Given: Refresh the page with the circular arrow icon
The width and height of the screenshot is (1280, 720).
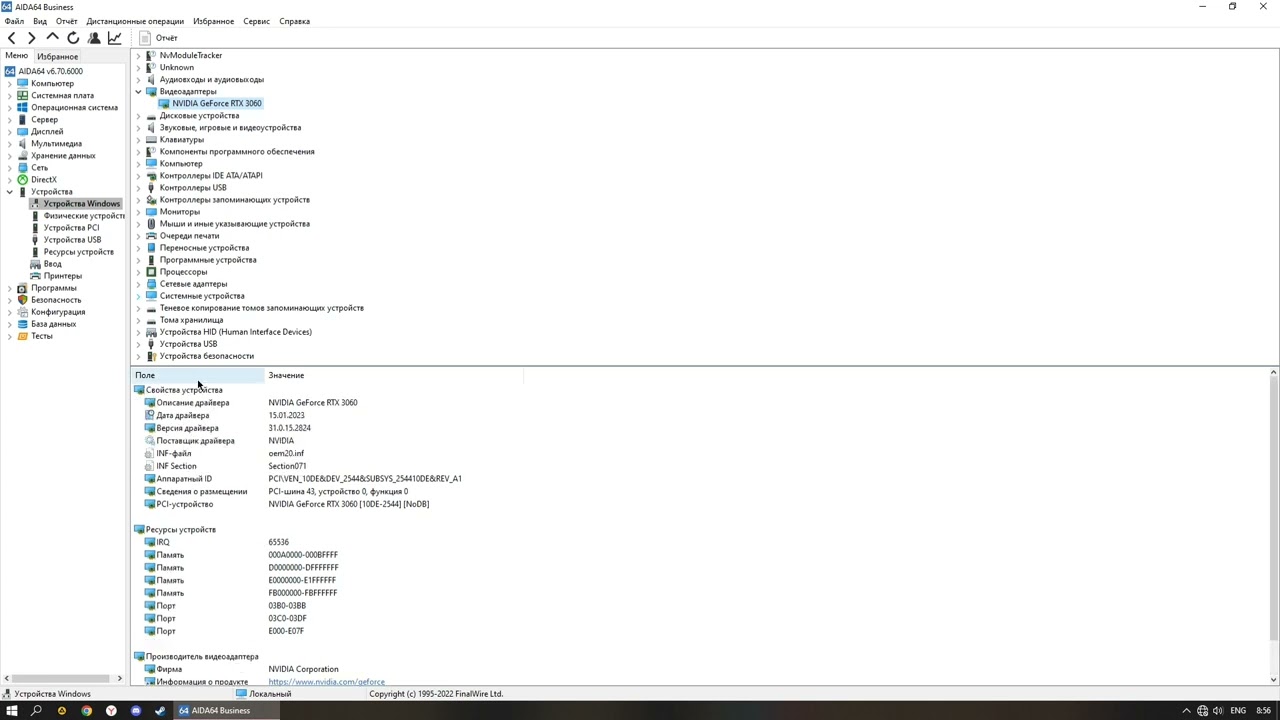Looking at the screenshot, I should coord(73,38).
